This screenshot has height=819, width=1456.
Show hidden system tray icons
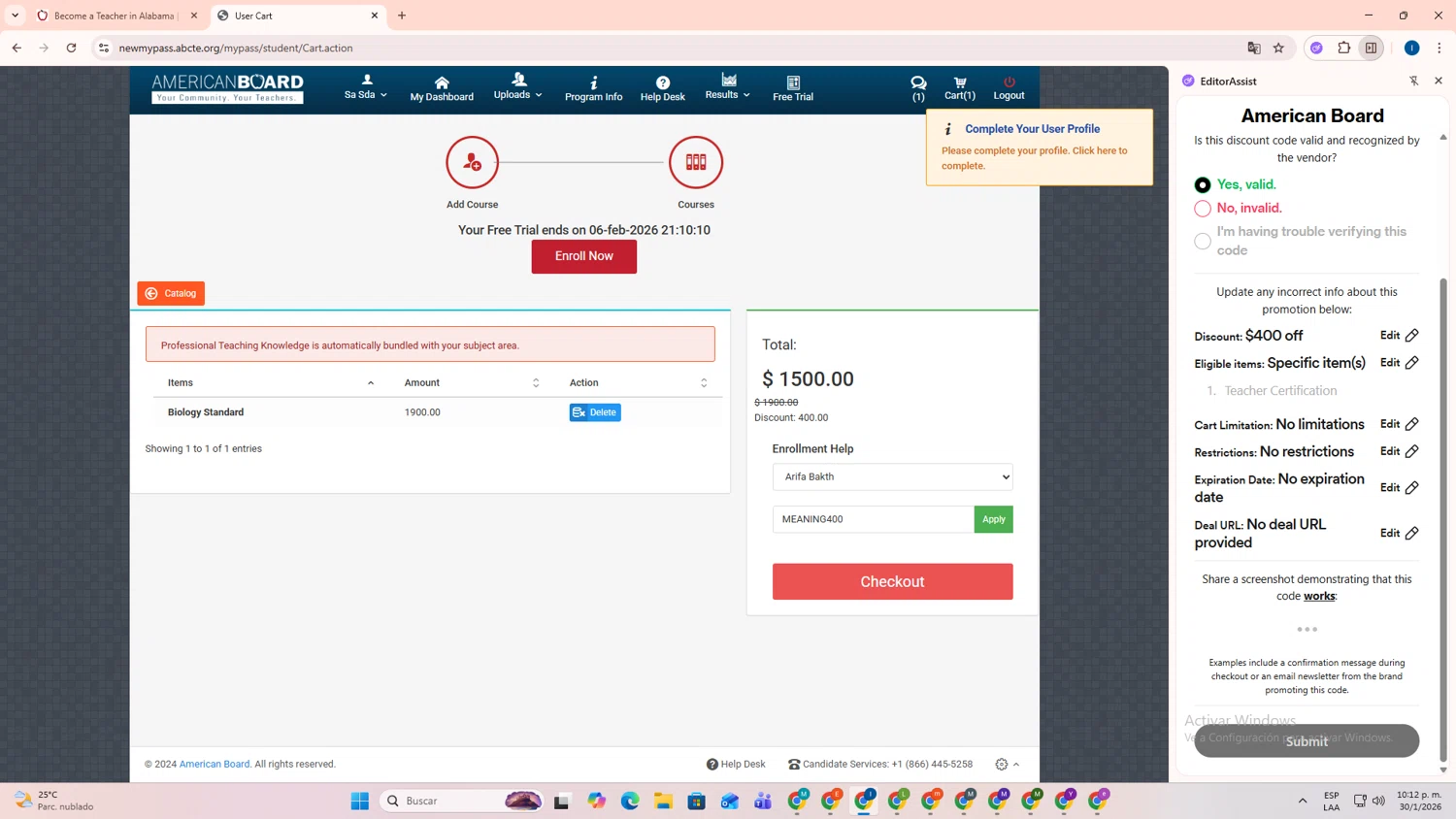coord(1302,801)
